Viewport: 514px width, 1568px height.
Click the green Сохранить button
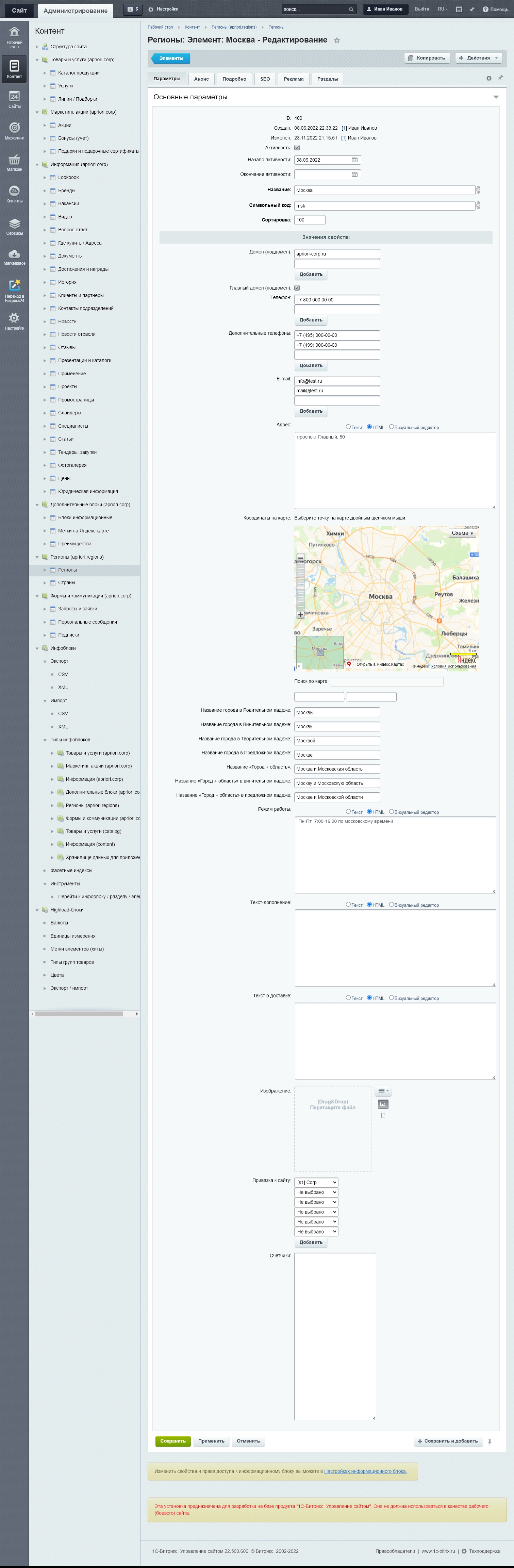point(173,1441)
